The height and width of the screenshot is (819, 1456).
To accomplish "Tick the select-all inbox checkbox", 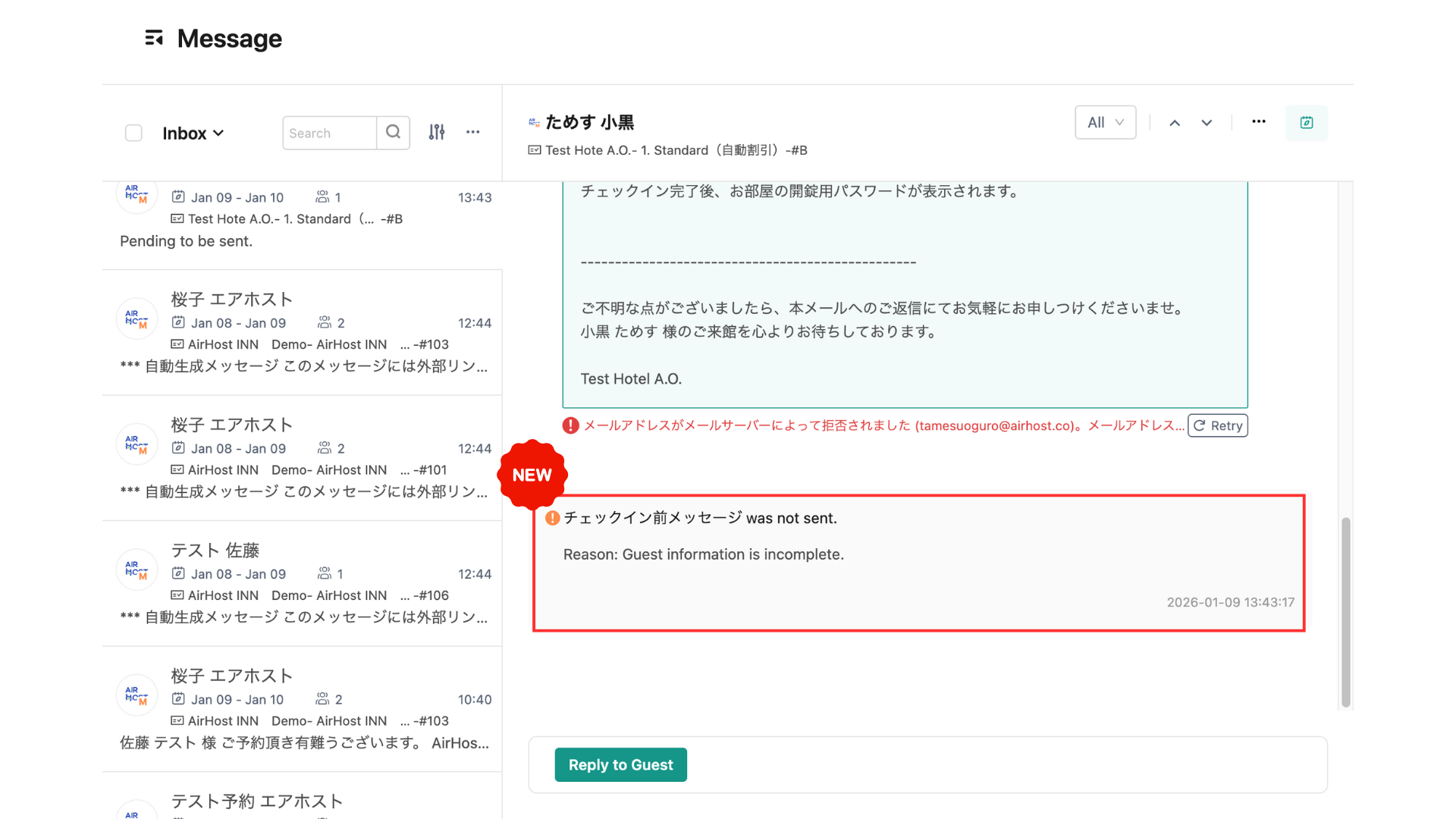I will [133, 133].
